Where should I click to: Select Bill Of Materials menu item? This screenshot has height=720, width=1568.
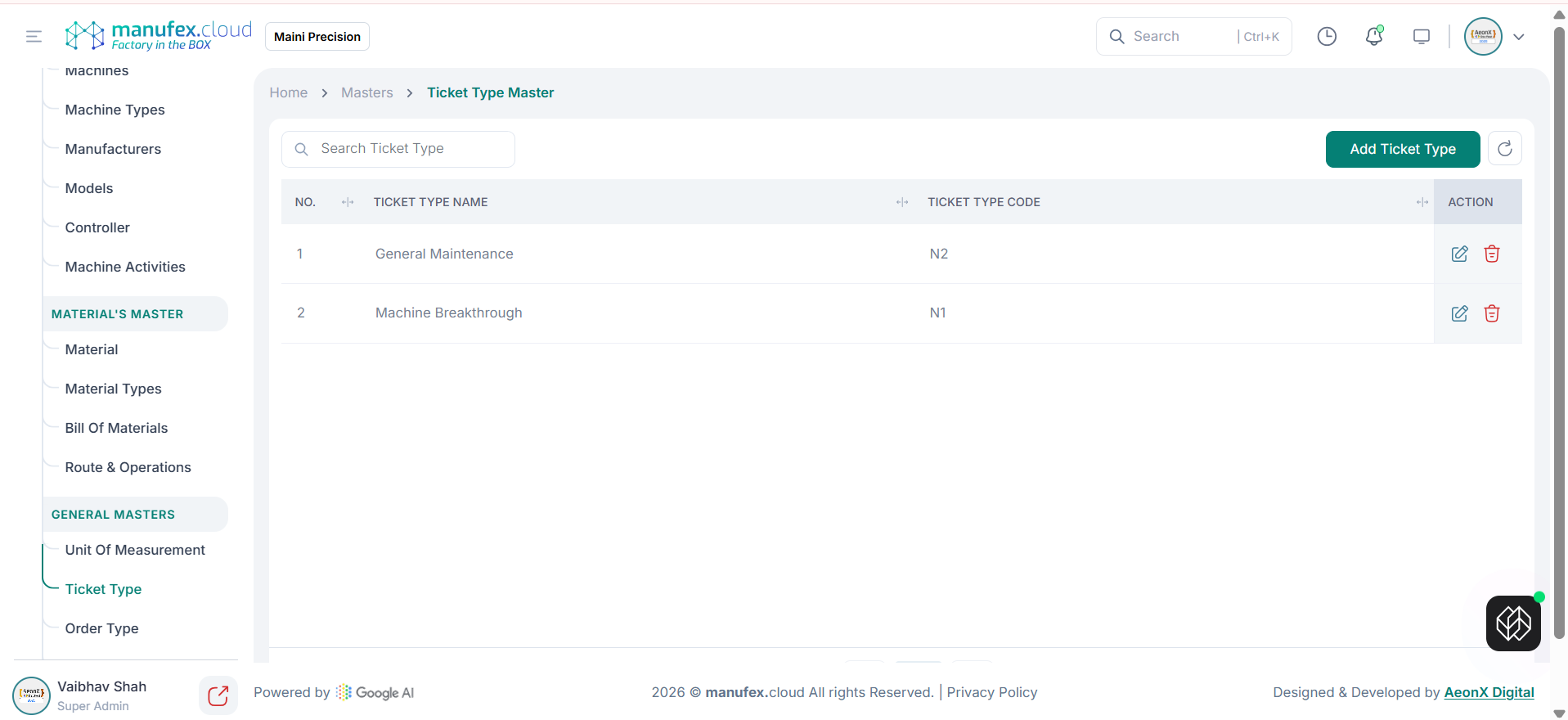[116, 428]
